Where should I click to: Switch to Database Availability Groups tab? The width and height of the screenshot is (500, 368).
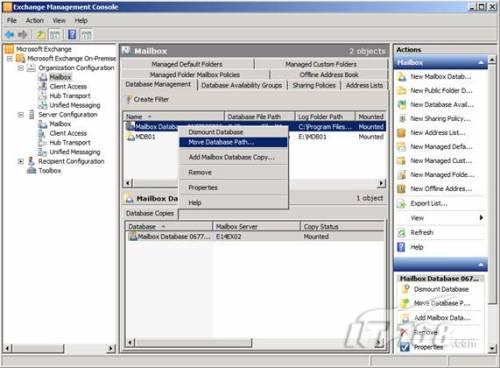[242, 85]
